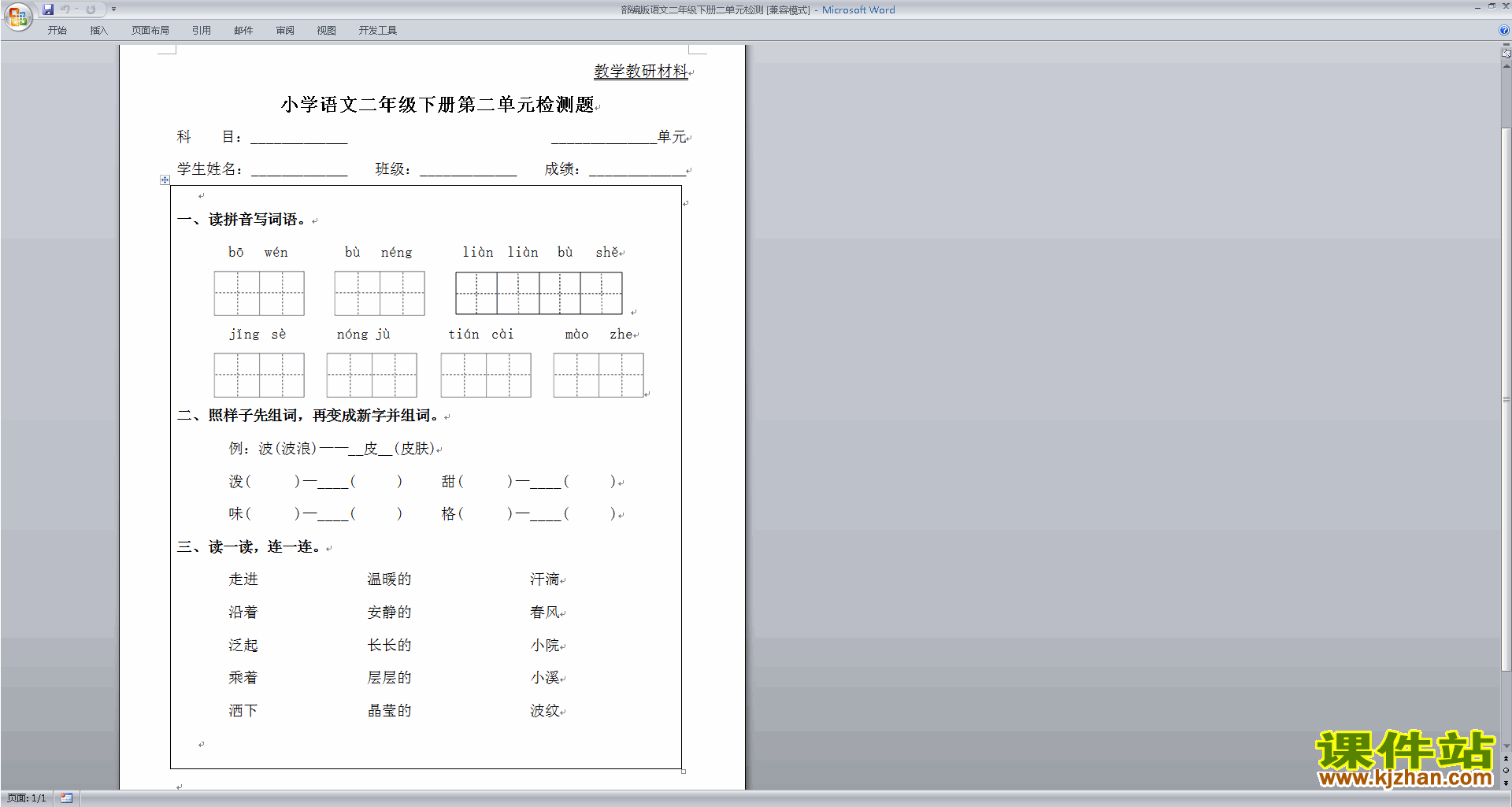
Task: Expand Customize Quick Access Toolbar dropdown
Action: [114, 9]
